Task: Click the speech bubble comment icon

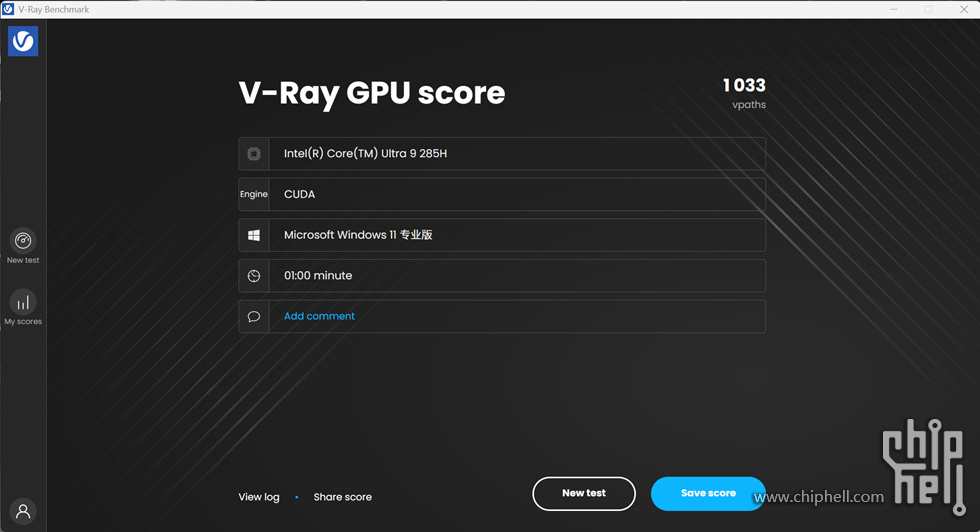Action: pos(254,316)
